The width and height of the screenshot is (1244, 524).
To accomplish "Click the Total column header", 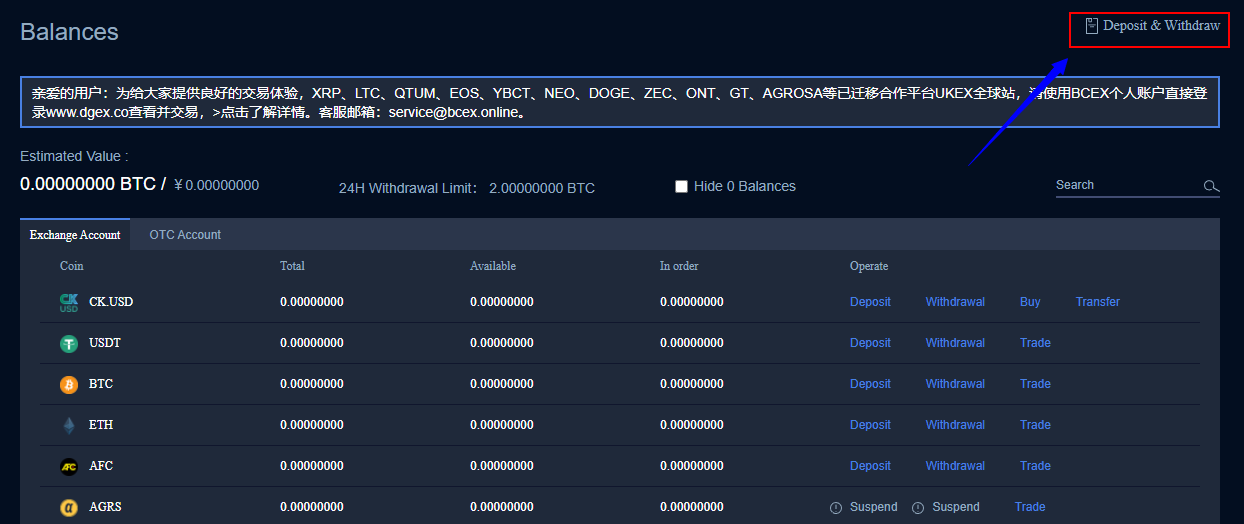I will click(292, 266).
